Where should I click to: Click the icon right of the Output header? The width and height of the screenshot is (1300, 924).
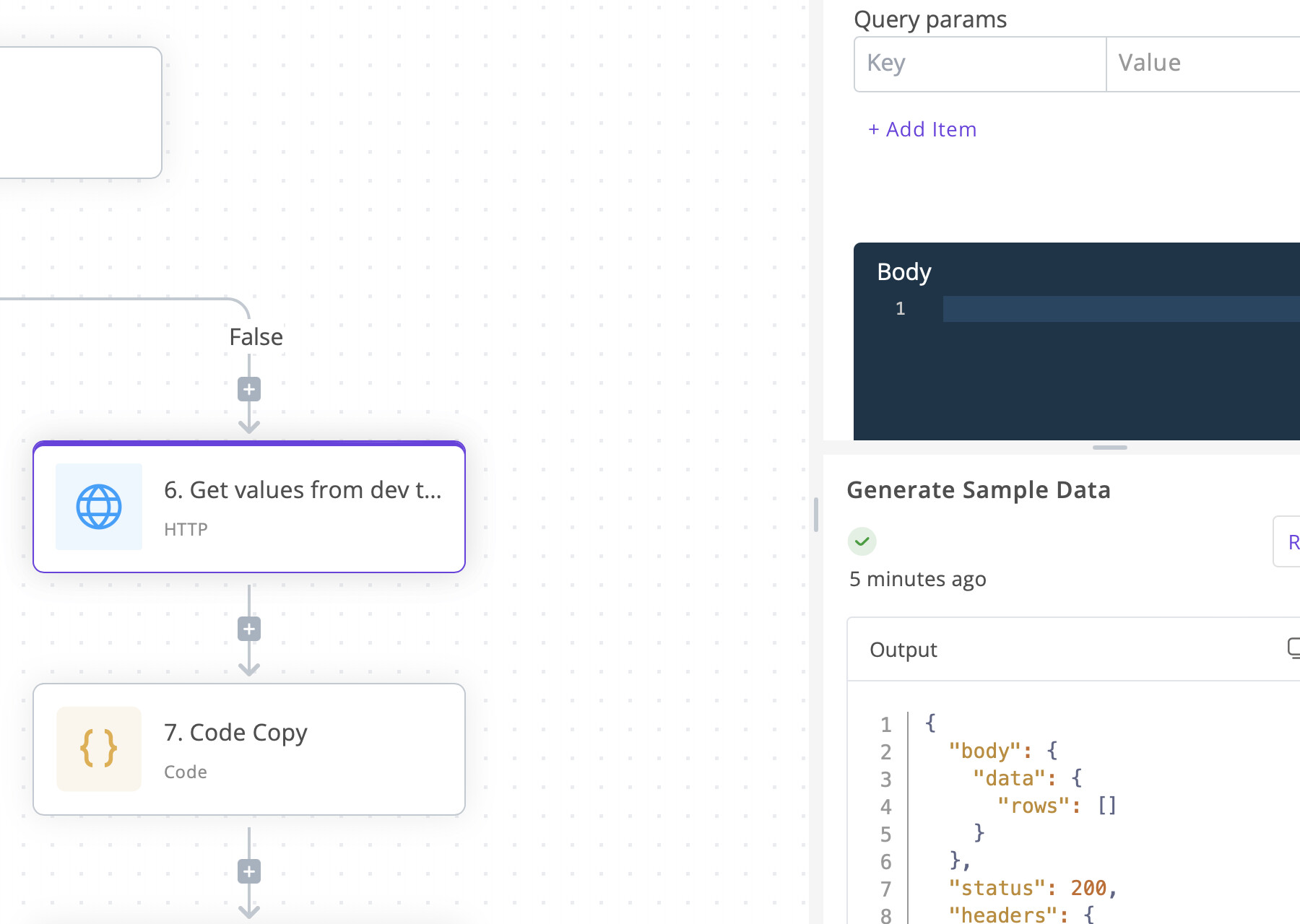1293,648
